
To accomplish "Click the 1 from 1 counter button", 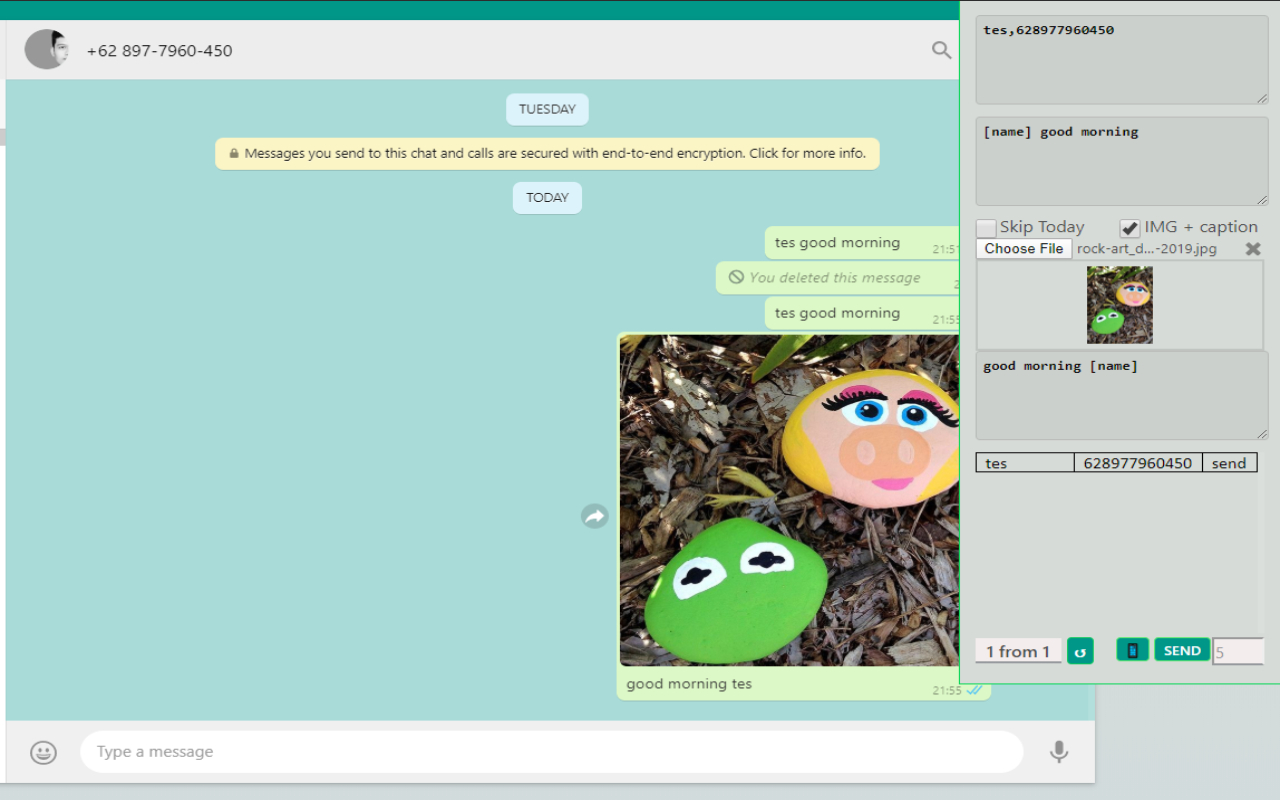I will [1017, 650].
